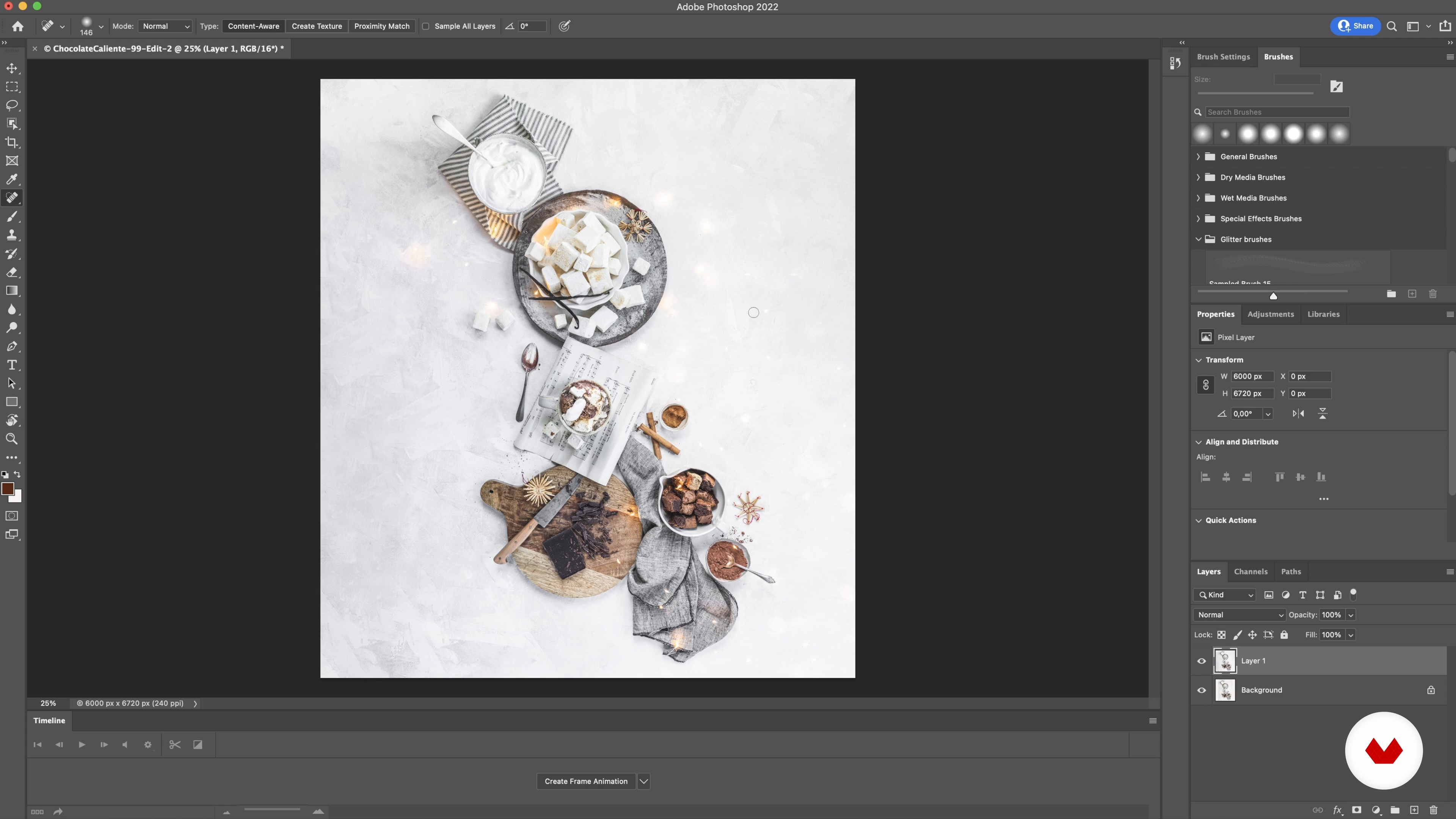
Task: Select the Brush tool
Action: [x=12, y=217]
